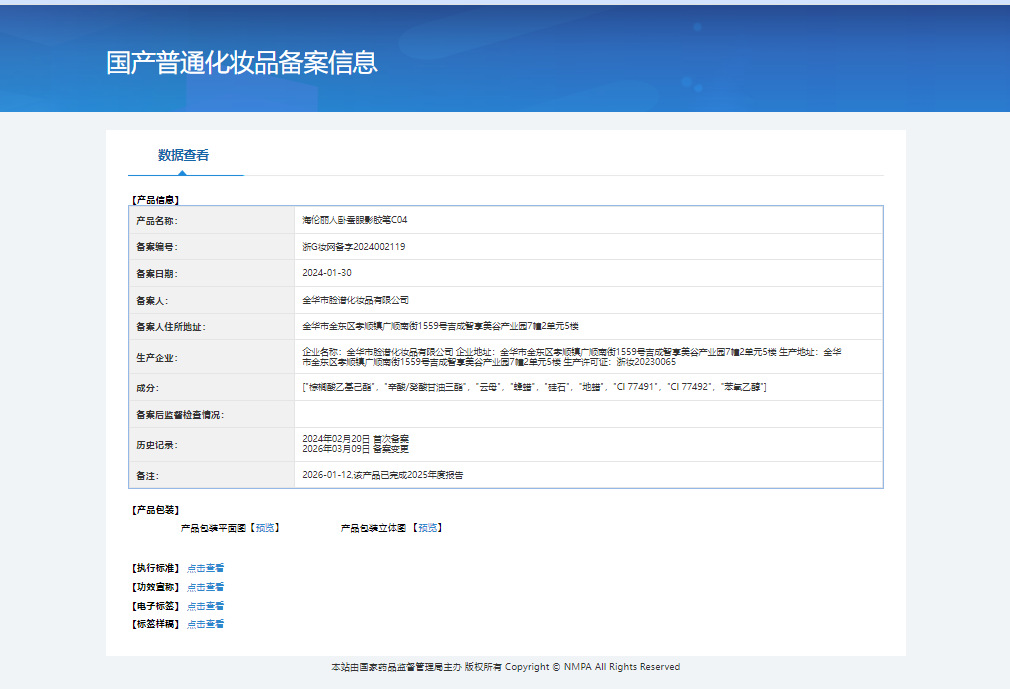Image resolution: width=1010 pixels, height=689 pixels.
Task: Open 点击查看 link beside 电子标签
Action: (x=205, y=606)
